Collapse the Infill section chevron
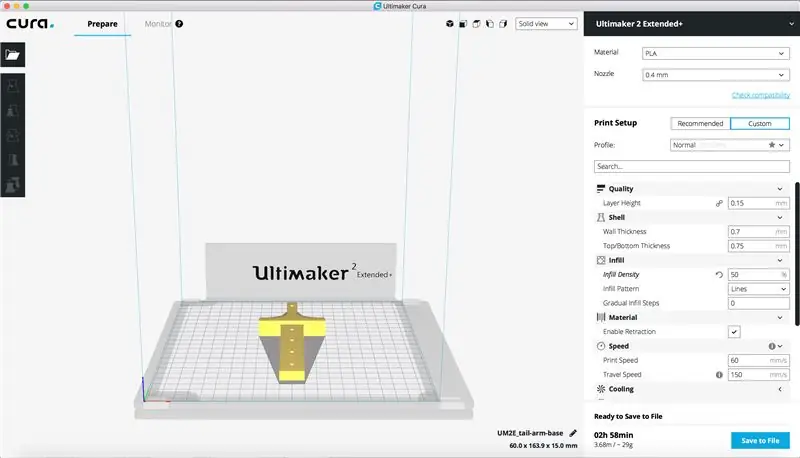 click(x=780, y=260)
